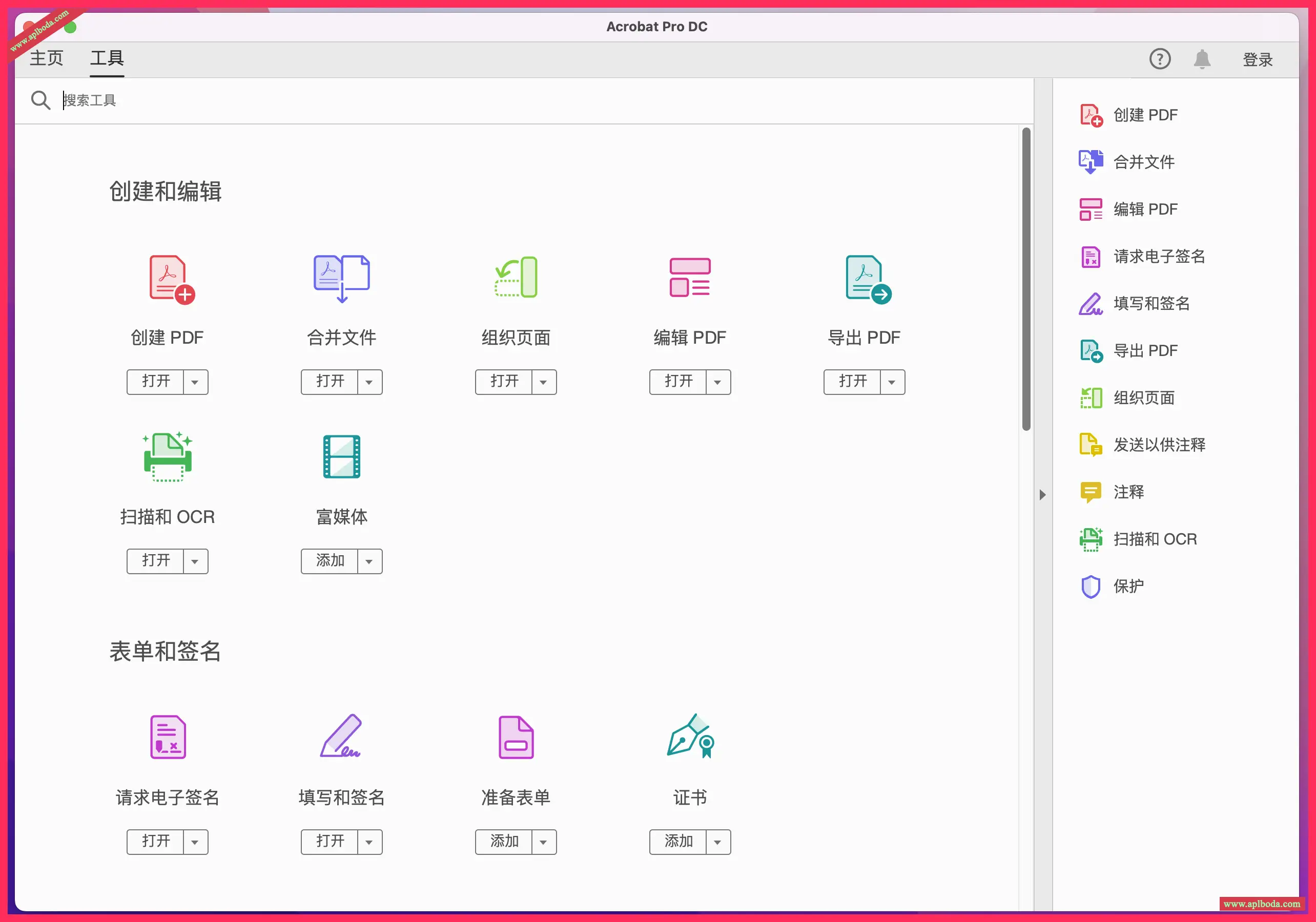Image resolution: width=1316 pixels, height=922 pixels.
Task: Collapse the right tools pane arrow
Action: coord(1042,494)
